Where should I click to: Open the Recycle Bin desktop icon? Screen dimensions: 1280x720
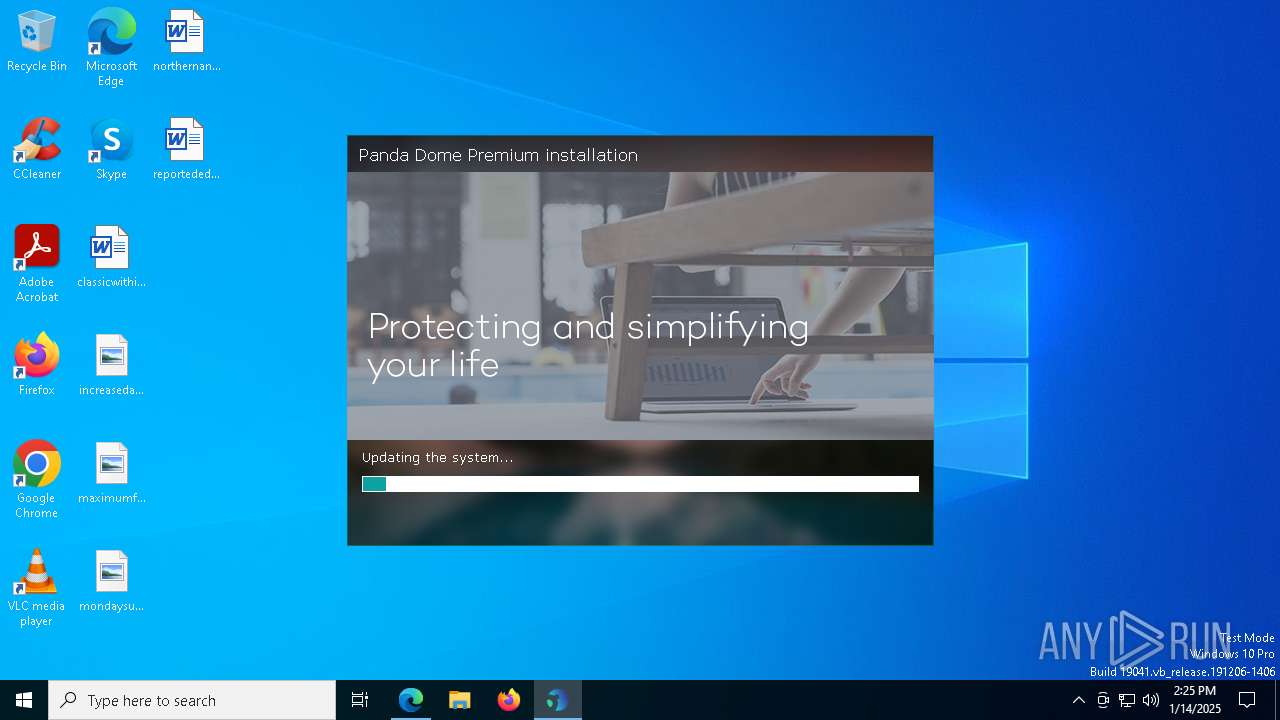(37, 41)
